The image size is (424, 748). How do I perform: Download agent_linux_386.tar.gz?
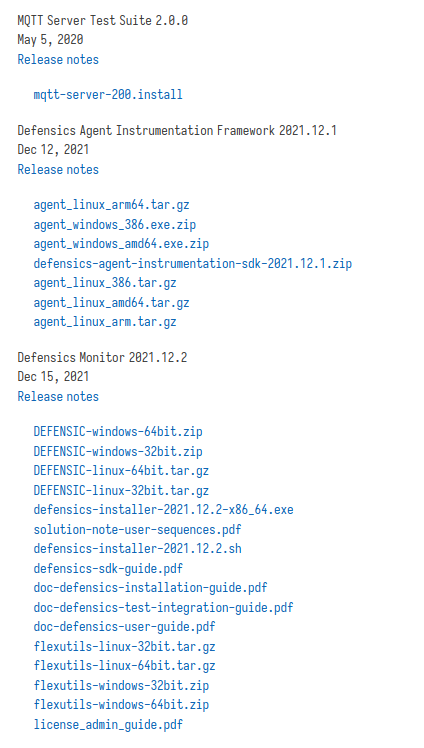coord(105,283)
